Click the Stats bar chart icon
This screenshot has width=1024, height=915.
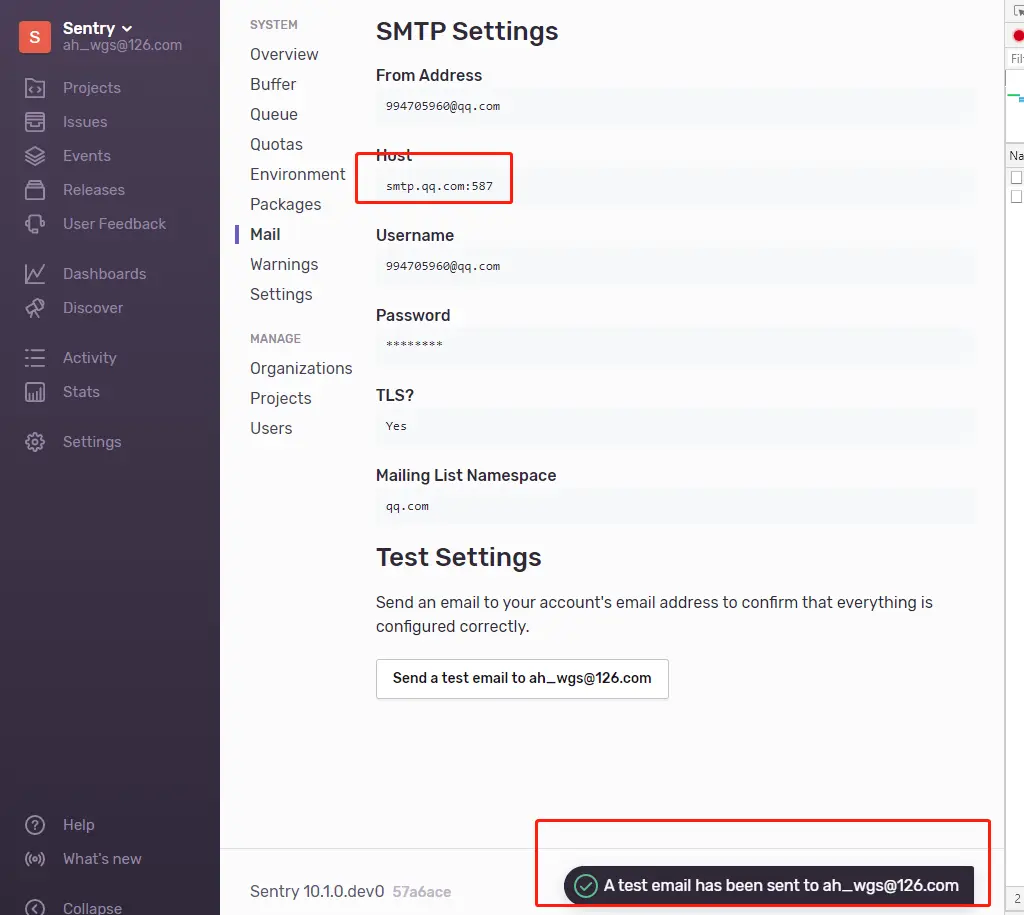(x=35, y=392)
